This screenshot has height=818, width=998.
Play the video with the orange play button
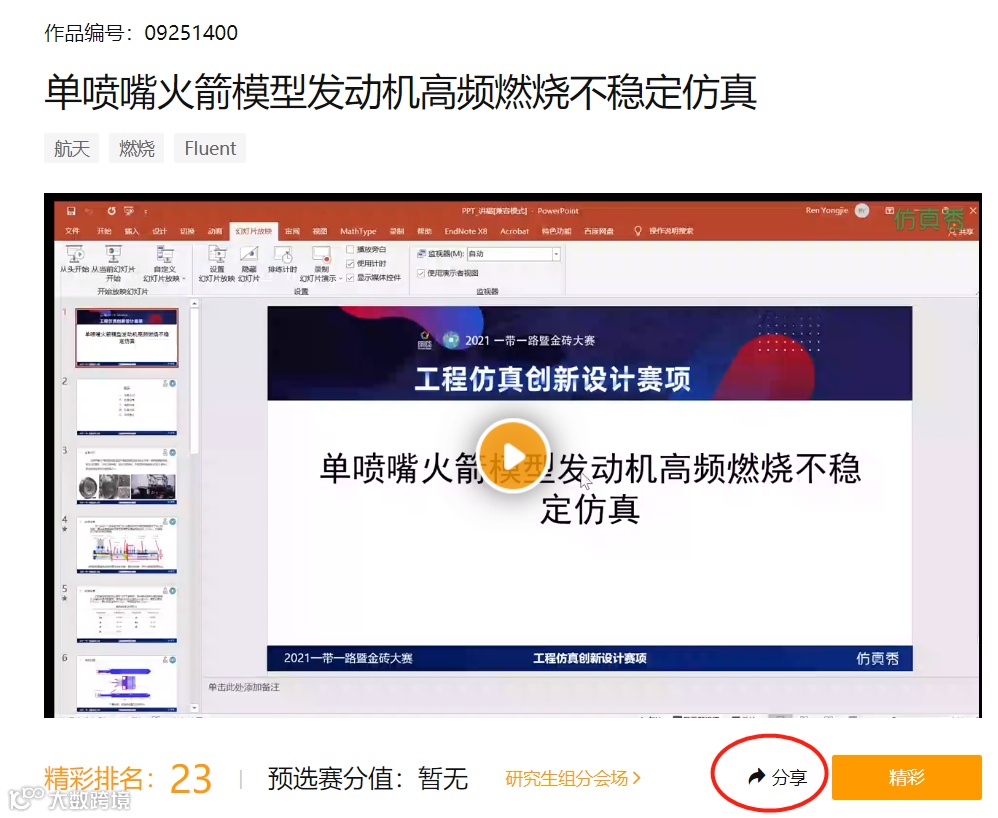click(513, 455)
